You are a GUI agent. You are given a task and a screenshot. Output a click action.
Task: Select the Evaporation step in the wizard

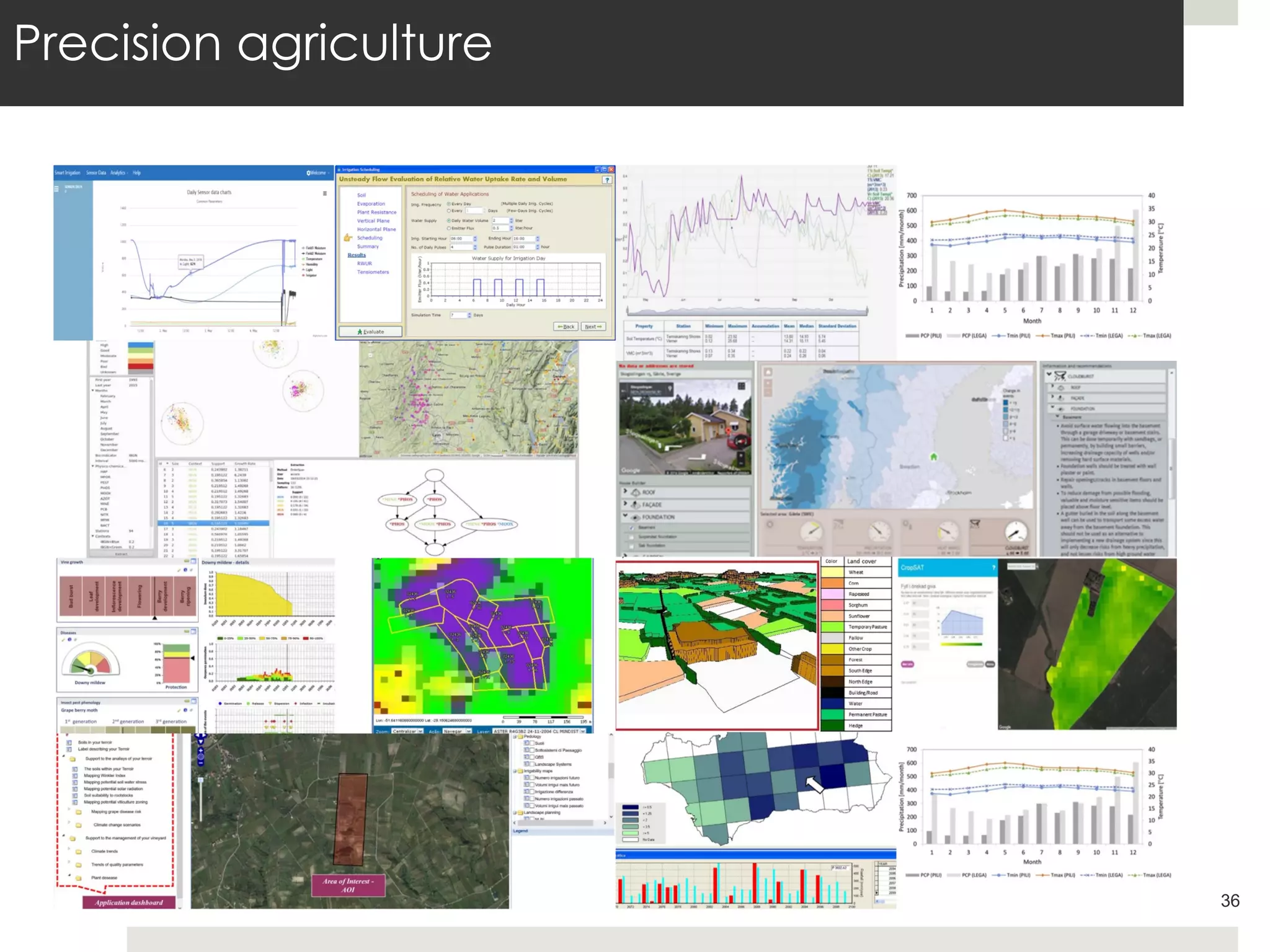(x=371, y=204)
